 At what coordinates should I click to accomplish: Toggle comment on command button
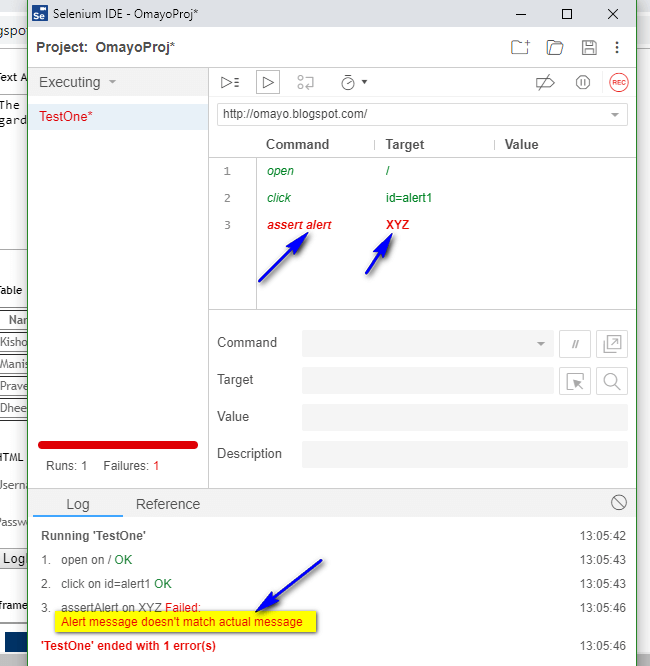coord(575,344)
